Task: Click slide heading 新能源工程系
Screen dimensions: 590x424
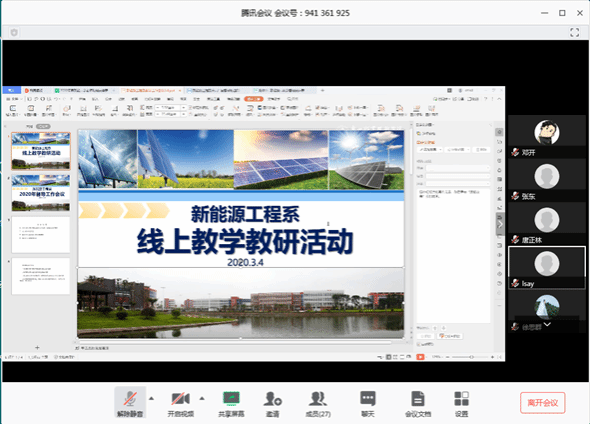Action: point(245,214)
